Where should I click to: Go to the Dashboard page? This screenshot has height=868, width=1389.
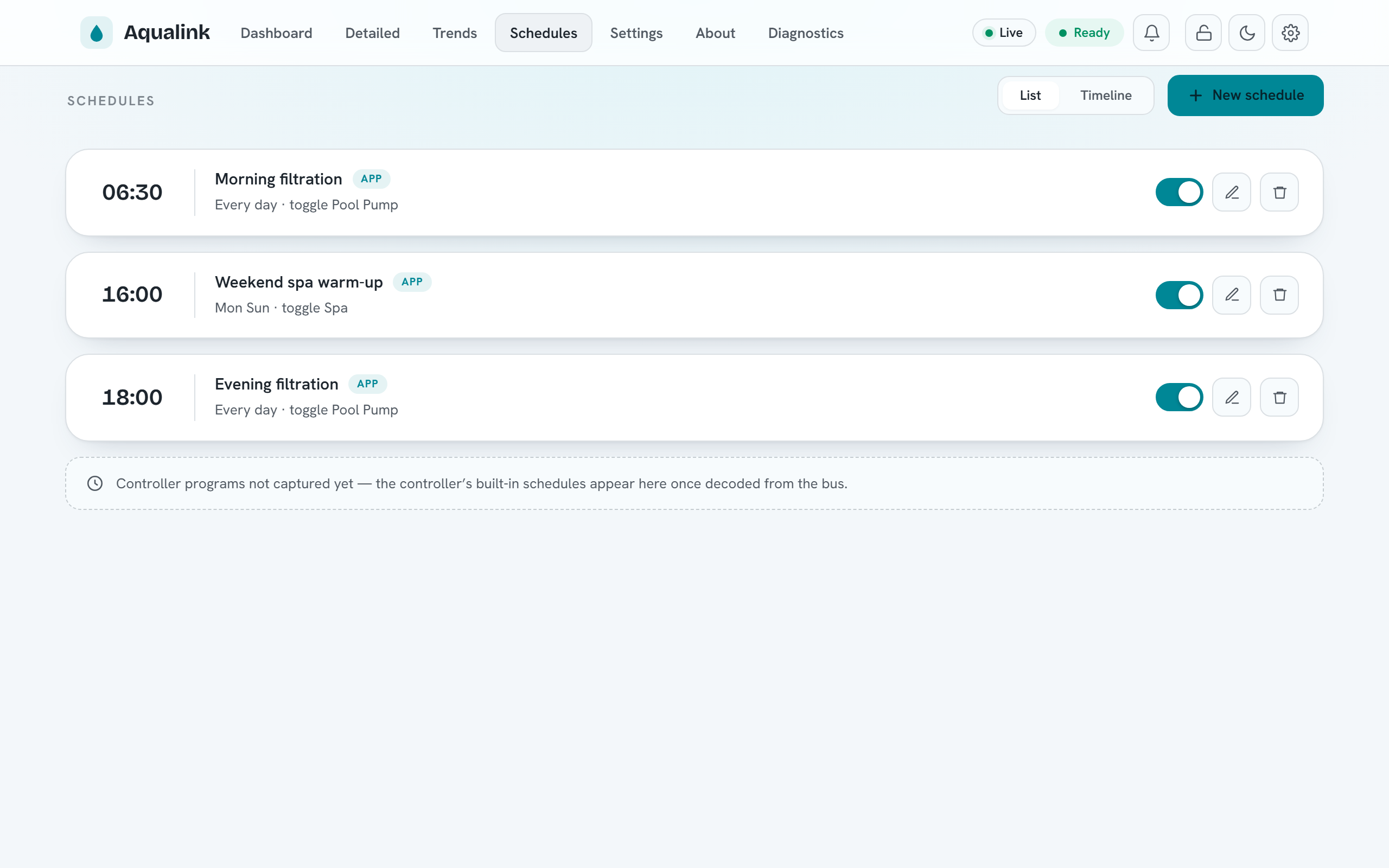276,33
